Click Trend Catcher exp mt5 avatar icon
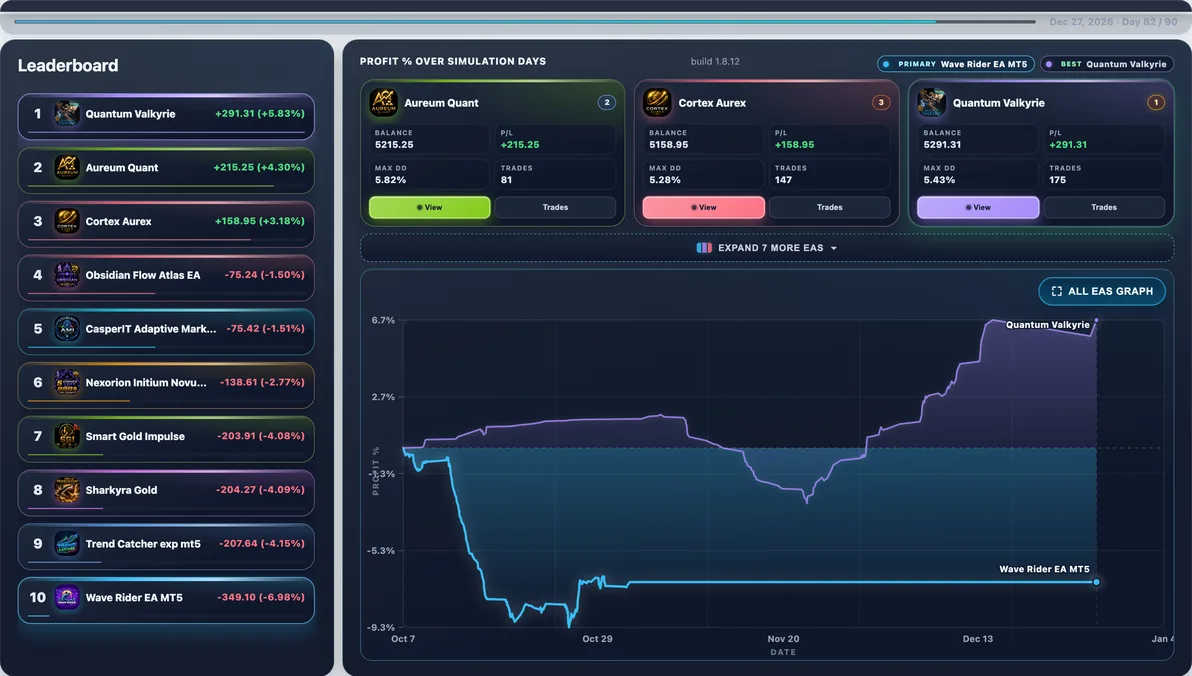Viewport: 1192px width, 676px height. [x=67, y=544]
